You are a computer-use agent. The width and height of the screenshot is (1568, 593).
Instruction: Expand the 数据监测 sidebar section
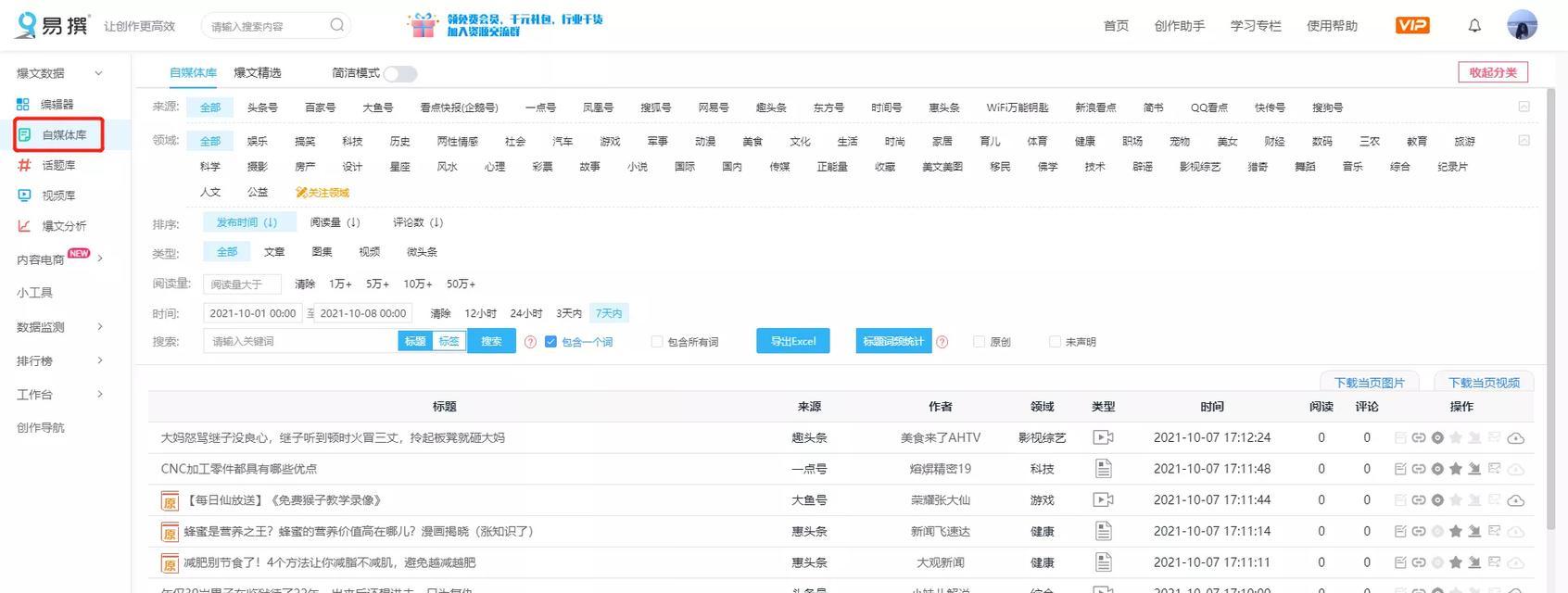pyautogui.click(x=100, y=326)
